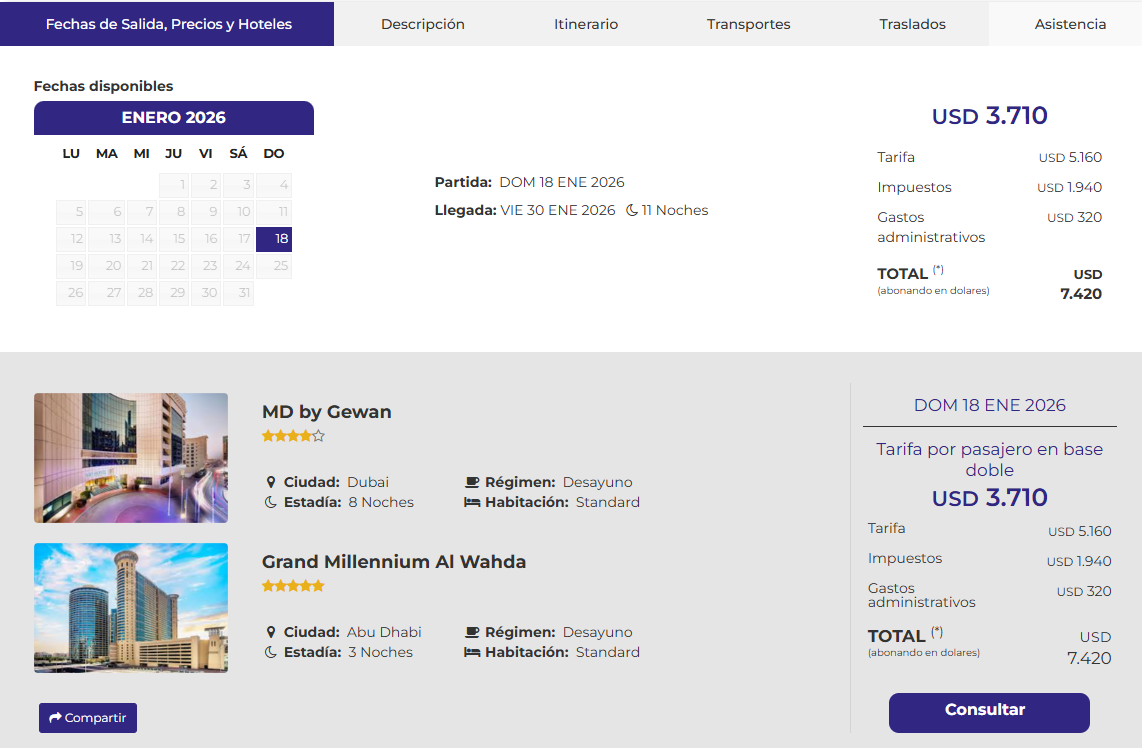Click the coffee cup icon for MD by Gewan
This screenshot has width=1142, height=748.
[472, 482]
